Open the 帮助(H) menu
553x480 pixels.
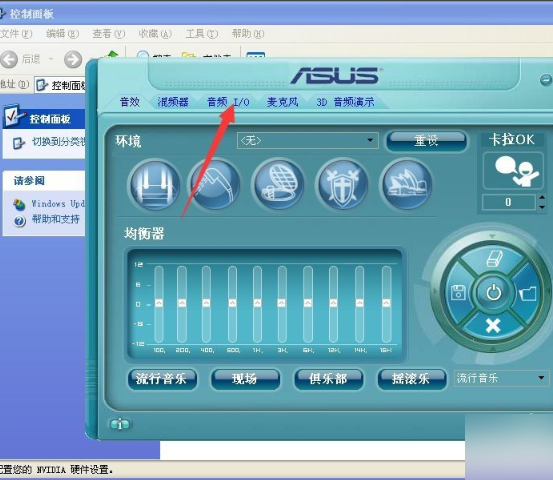248,34
